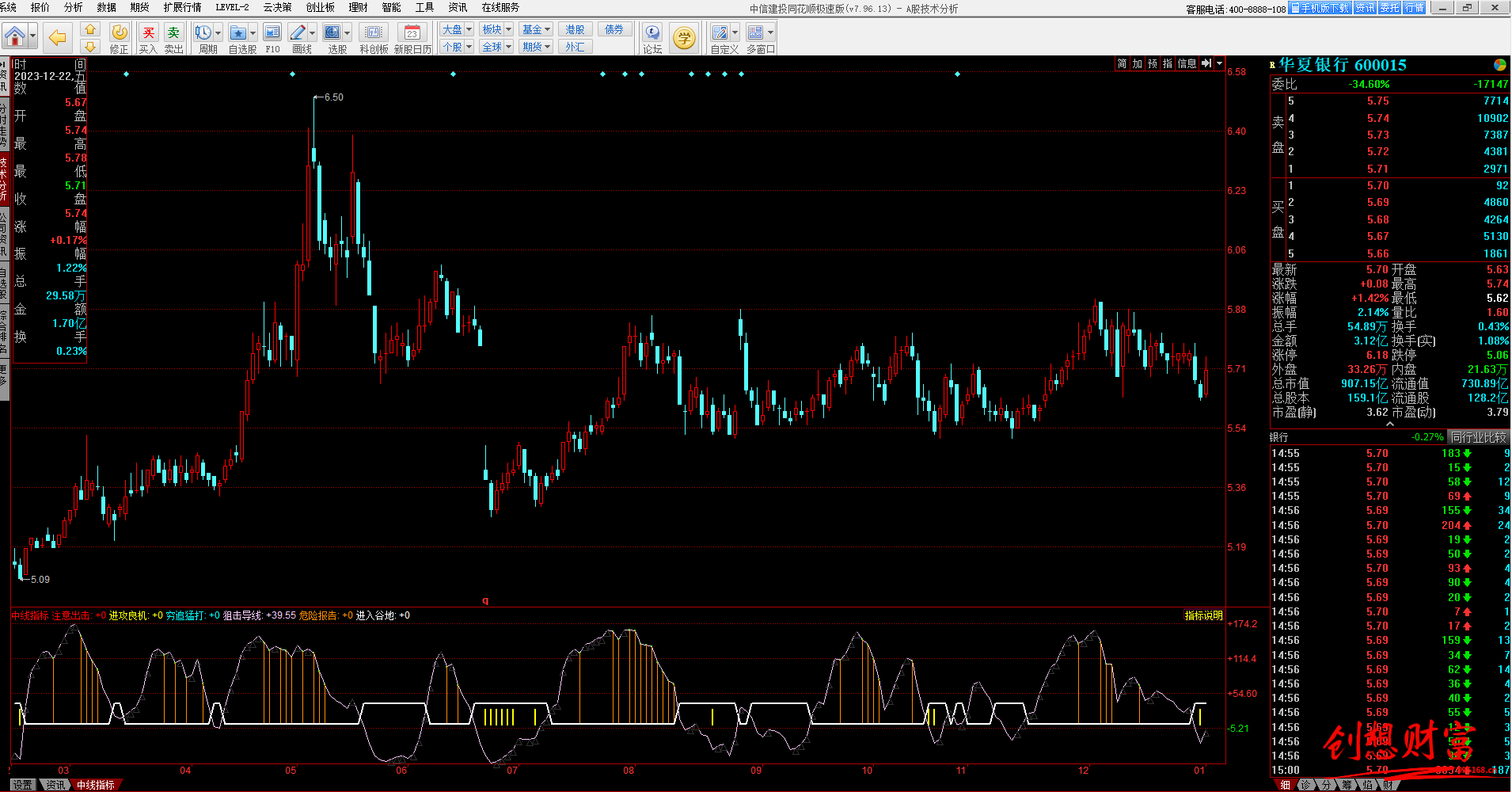Click the yellow 学 learning icon
Image resolution: width=1512 pixels, height=792 pixels.
point(683,37)
